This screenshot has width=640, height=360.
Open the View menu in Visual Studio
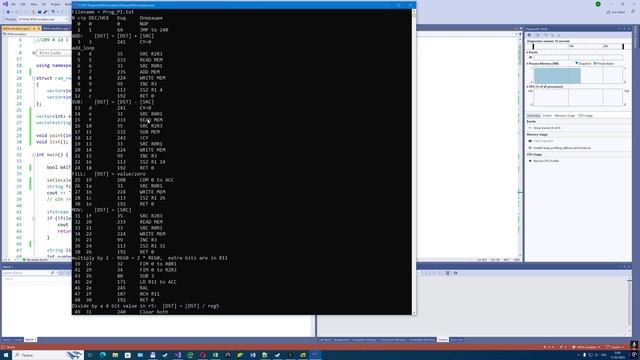pos(33,4)
